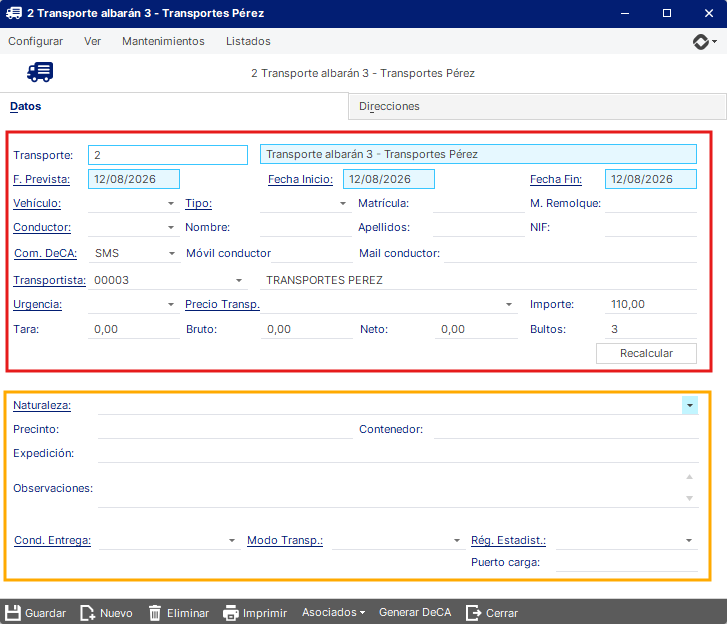Click the Fecha Fin date field
Viewport: 727px width, 624px height.
(x=650, y=179)
